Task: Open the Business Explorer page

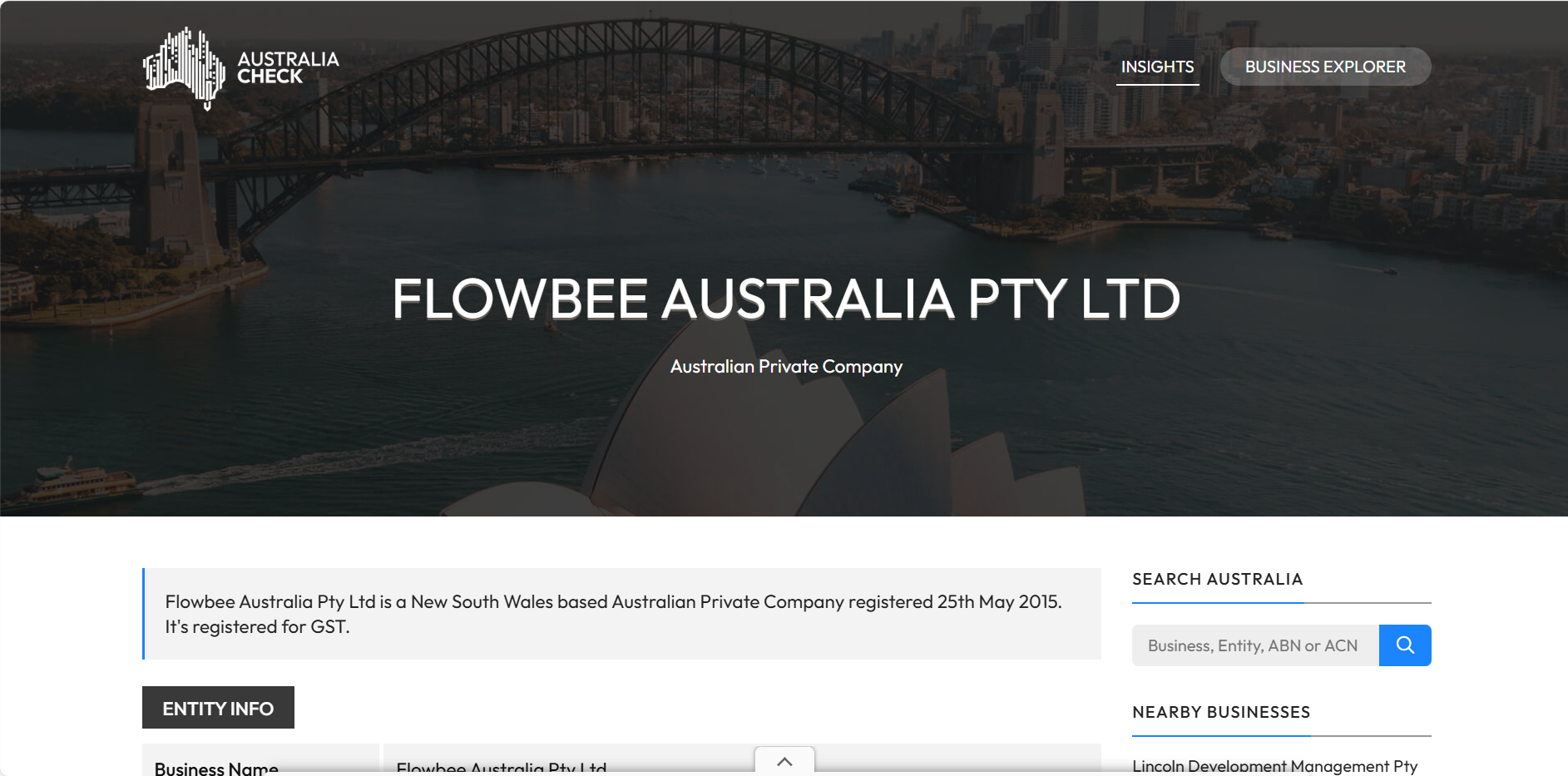Action: [x=1324, y=67]
